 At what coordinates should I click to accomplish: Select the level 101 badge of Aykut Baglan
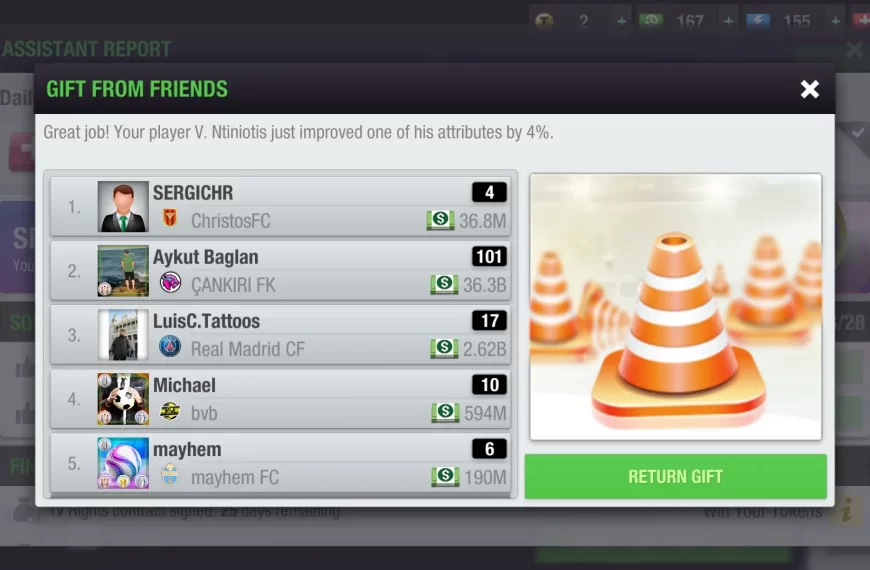[489, 256]
